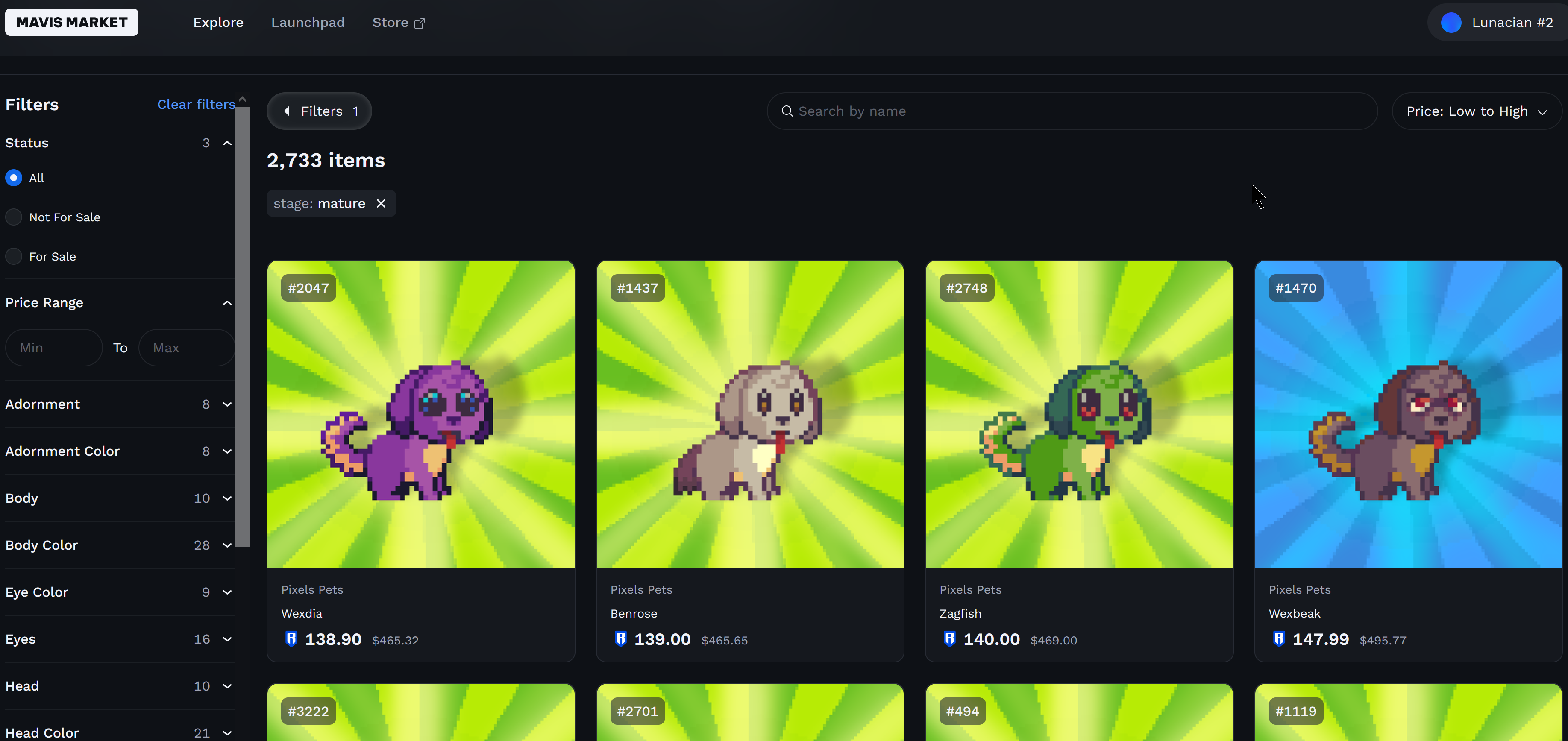
Task: Open the Price: Low to High dropdown
Action: 1476,111
